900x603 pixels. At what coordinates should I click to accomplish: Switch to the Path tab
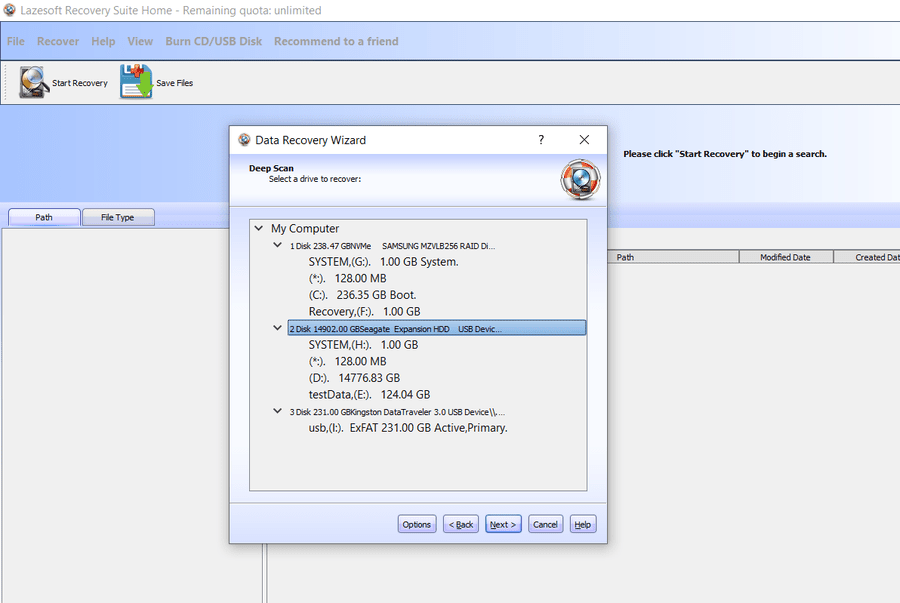[44, 217]
